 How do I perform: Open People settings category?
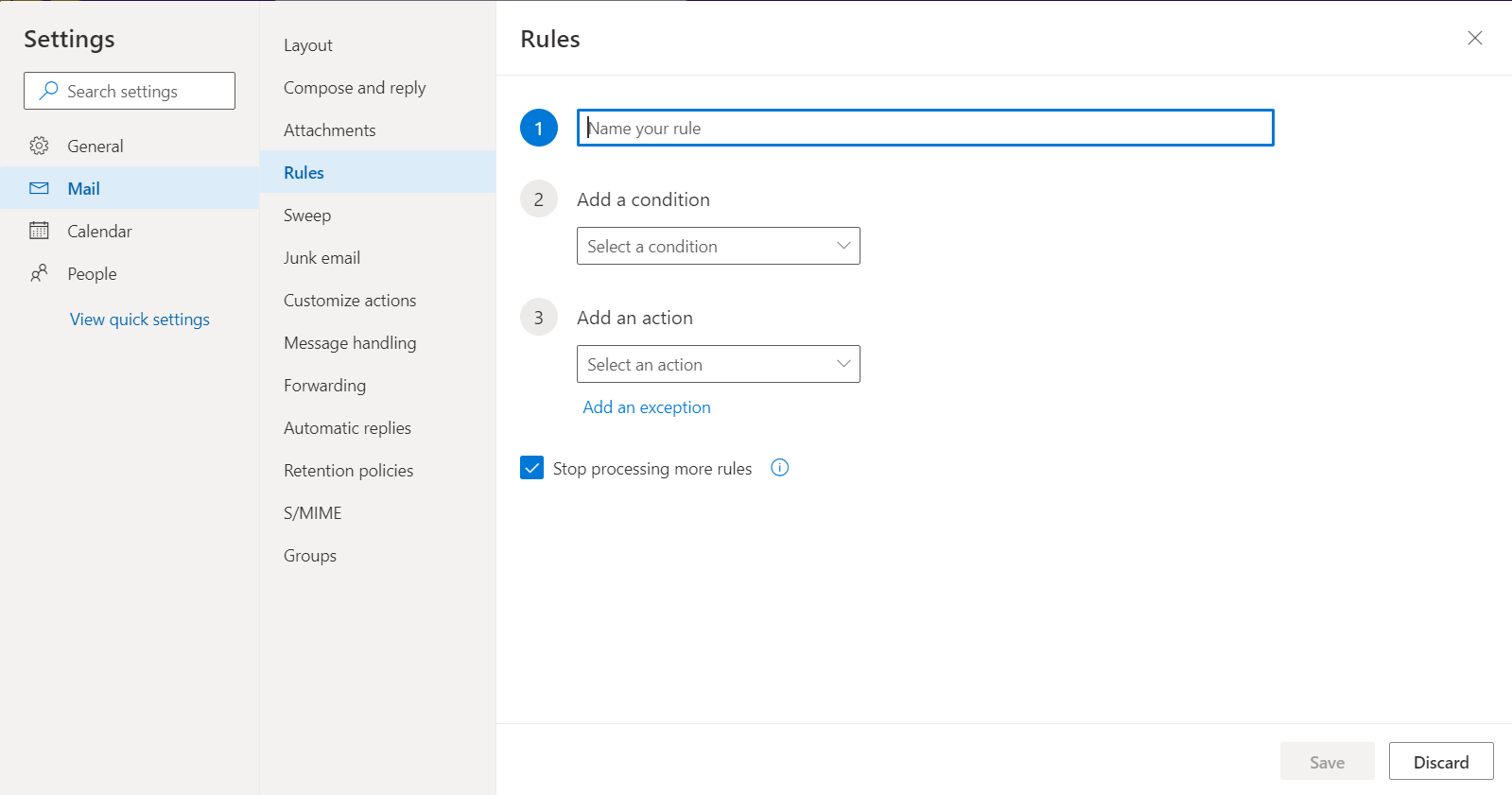[x=130, y=273]
